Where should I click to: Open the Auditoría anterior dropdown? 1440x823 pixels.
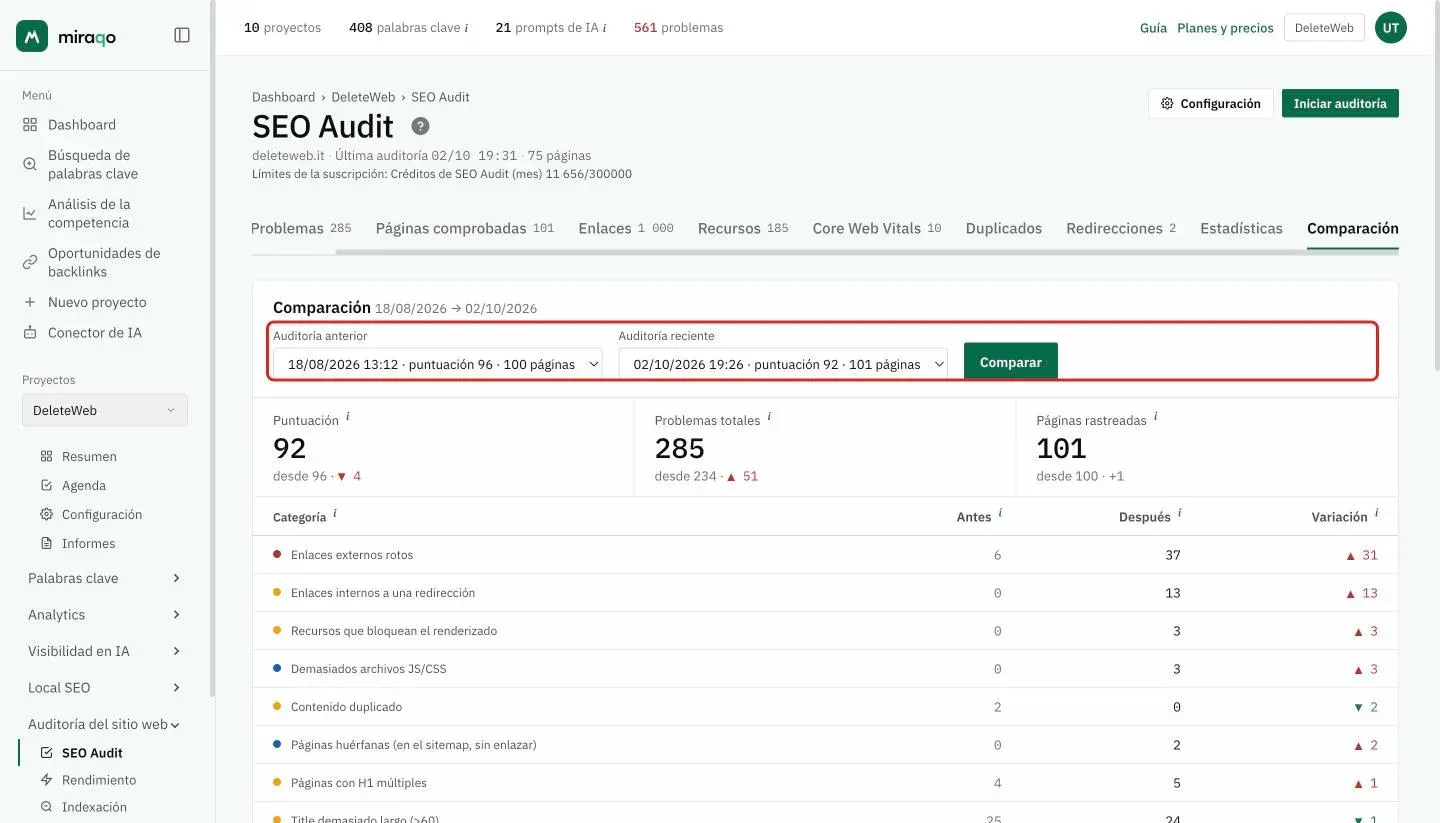(x=438, y=365)
